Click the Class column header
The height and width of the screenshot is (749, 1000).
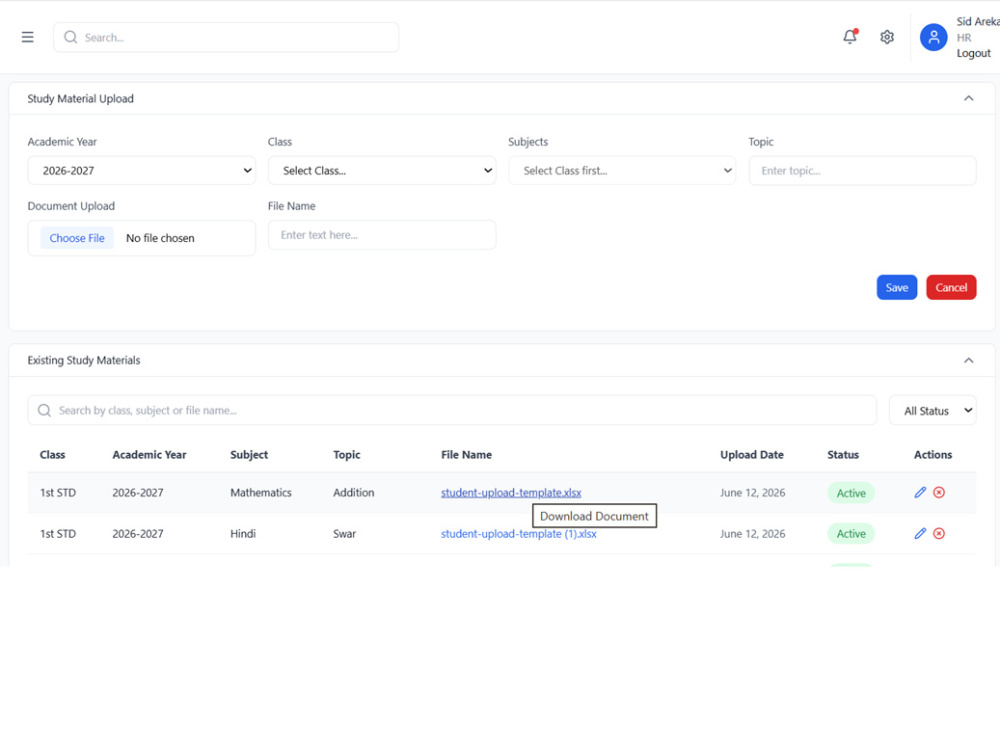[x=52, y=454]
